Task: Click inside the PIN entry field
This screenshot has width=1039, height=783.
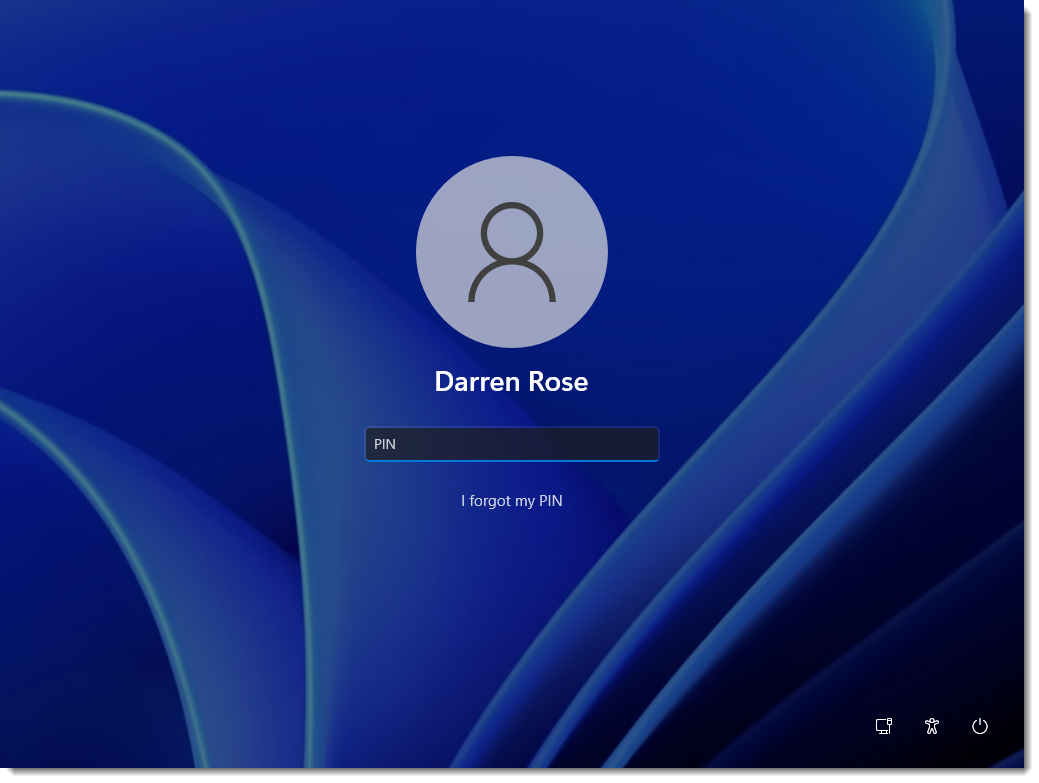Action: 512,443
